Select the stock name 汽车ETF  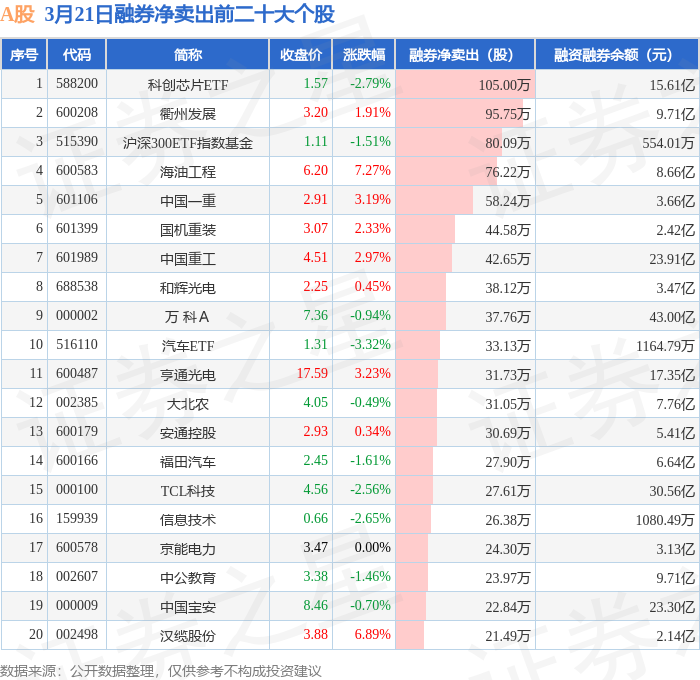tap(188, 346)
